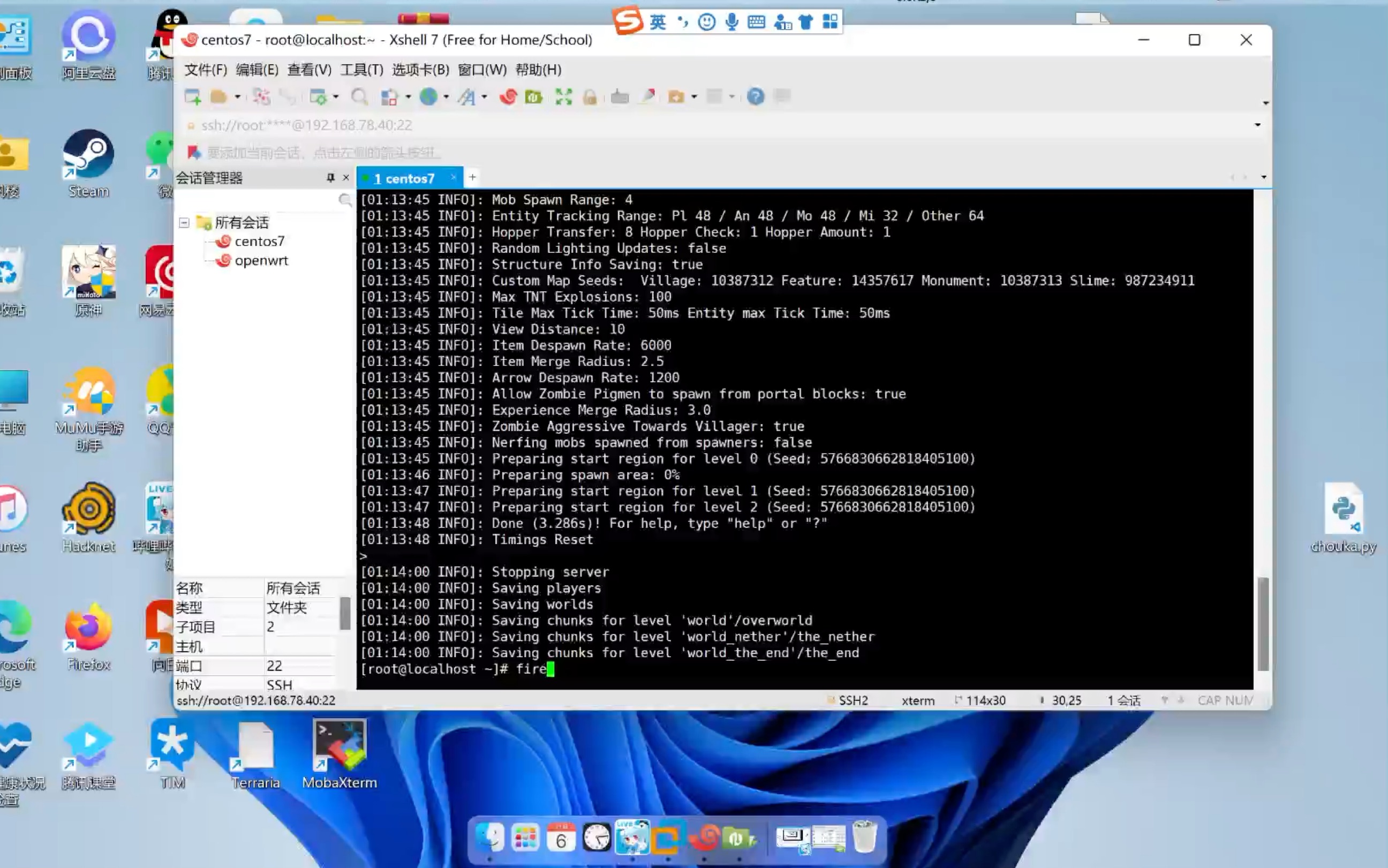This screenshot has width=1388, height=868.
Task: Expand the Color Scheme dropdown arrow
Action: click(x=408, y=97)
